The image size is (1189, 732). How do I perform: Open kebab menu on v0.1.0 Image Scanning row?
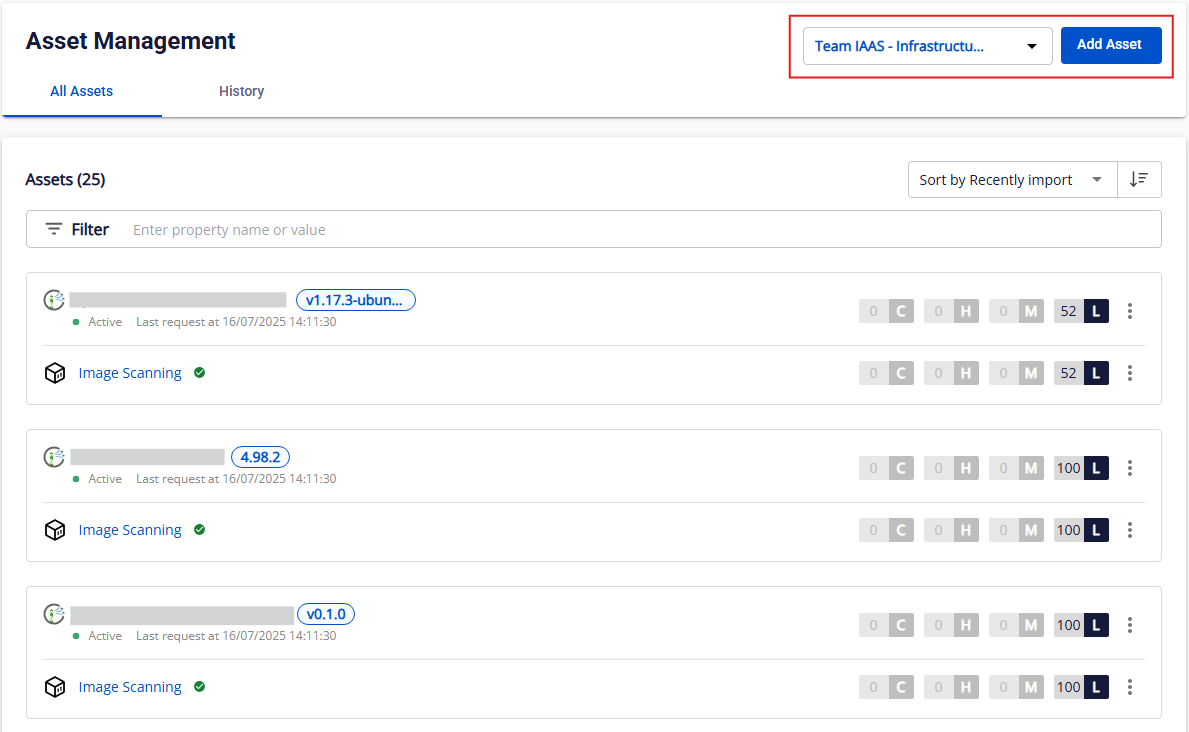coord(1130,687)
